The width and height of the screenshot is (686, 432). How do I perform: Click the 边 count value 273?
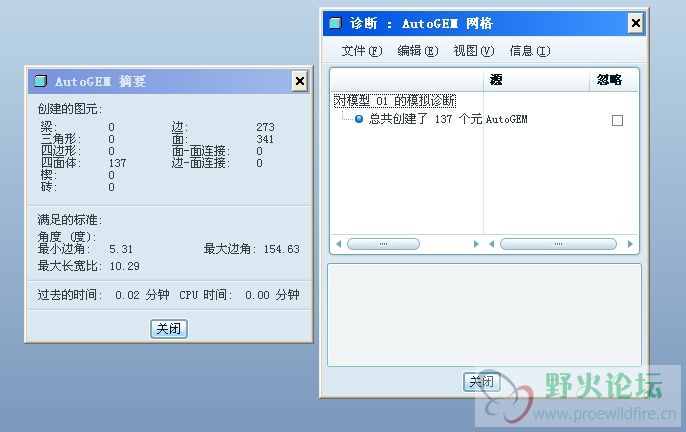point(265,127)
